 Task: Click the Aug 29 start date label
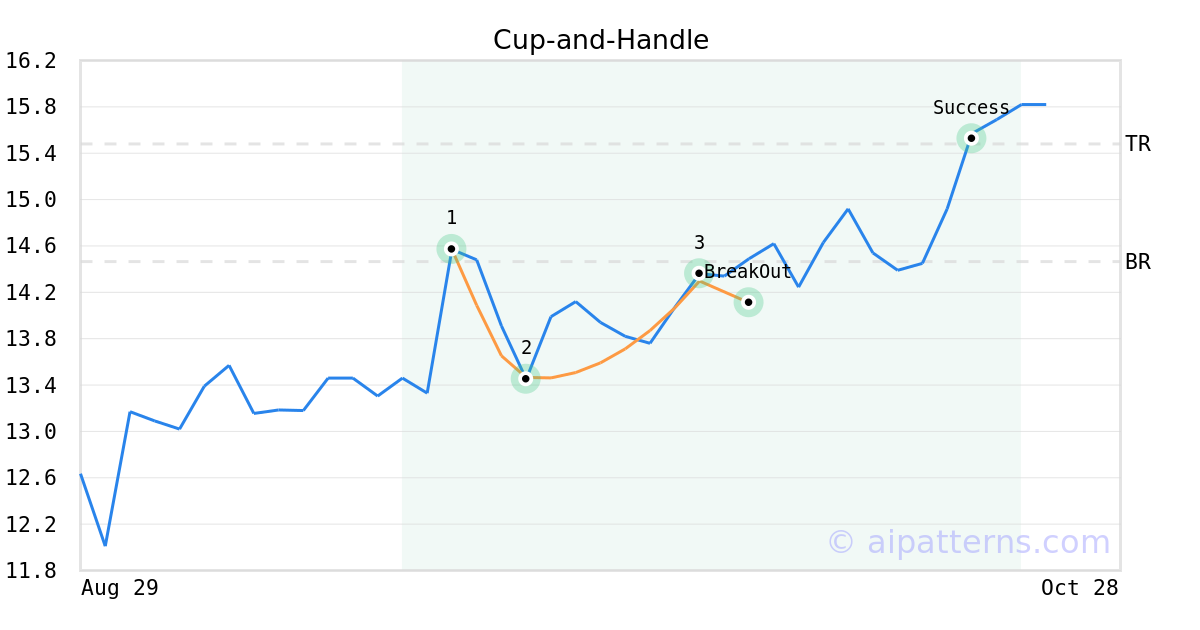pyautogui.click(x=119, y=588)
